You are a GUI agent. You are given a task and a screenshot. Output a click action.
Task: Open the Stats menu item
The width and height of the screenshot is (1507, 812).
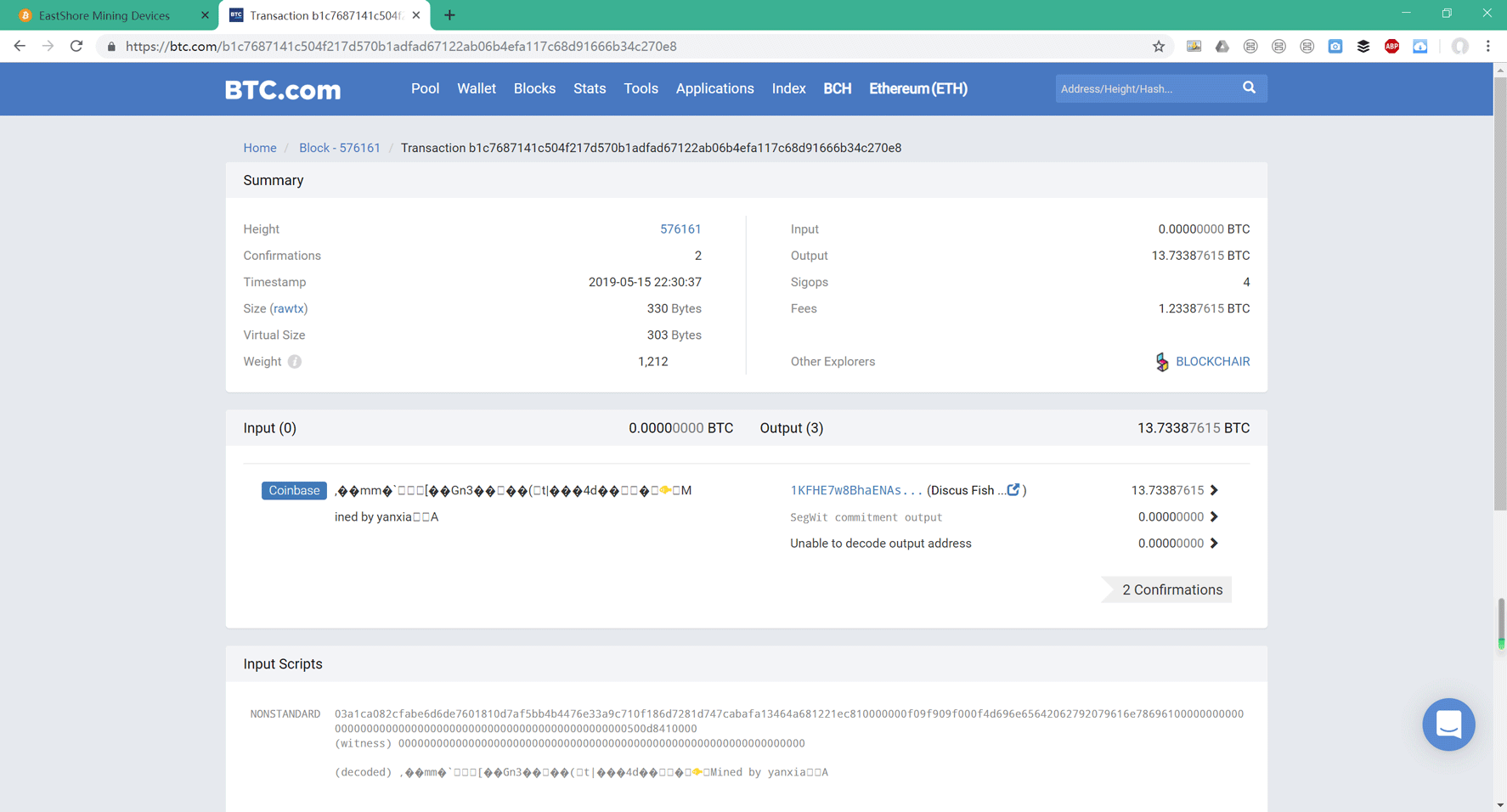pyautogui.click(x=590, y=88)
